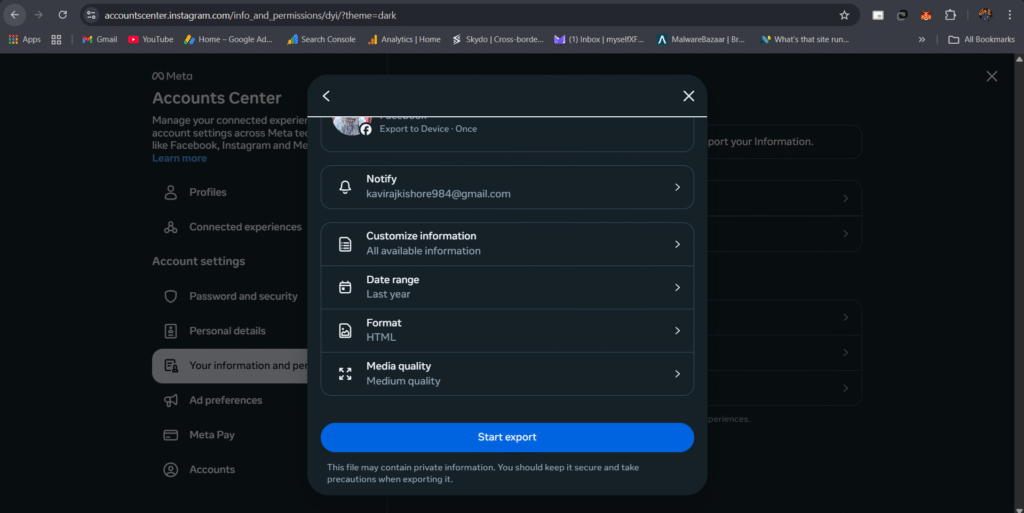Open the Media quality option chevron
The width and height of the screenshot is (1024, 513).
(677, 374)
